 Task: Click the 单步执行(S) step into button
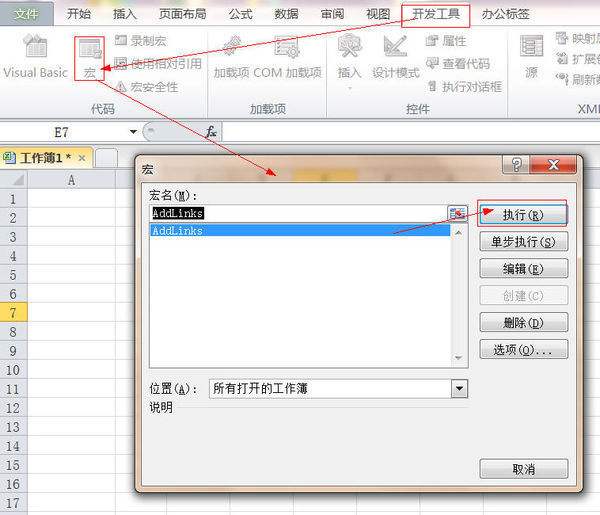[523, 241]
